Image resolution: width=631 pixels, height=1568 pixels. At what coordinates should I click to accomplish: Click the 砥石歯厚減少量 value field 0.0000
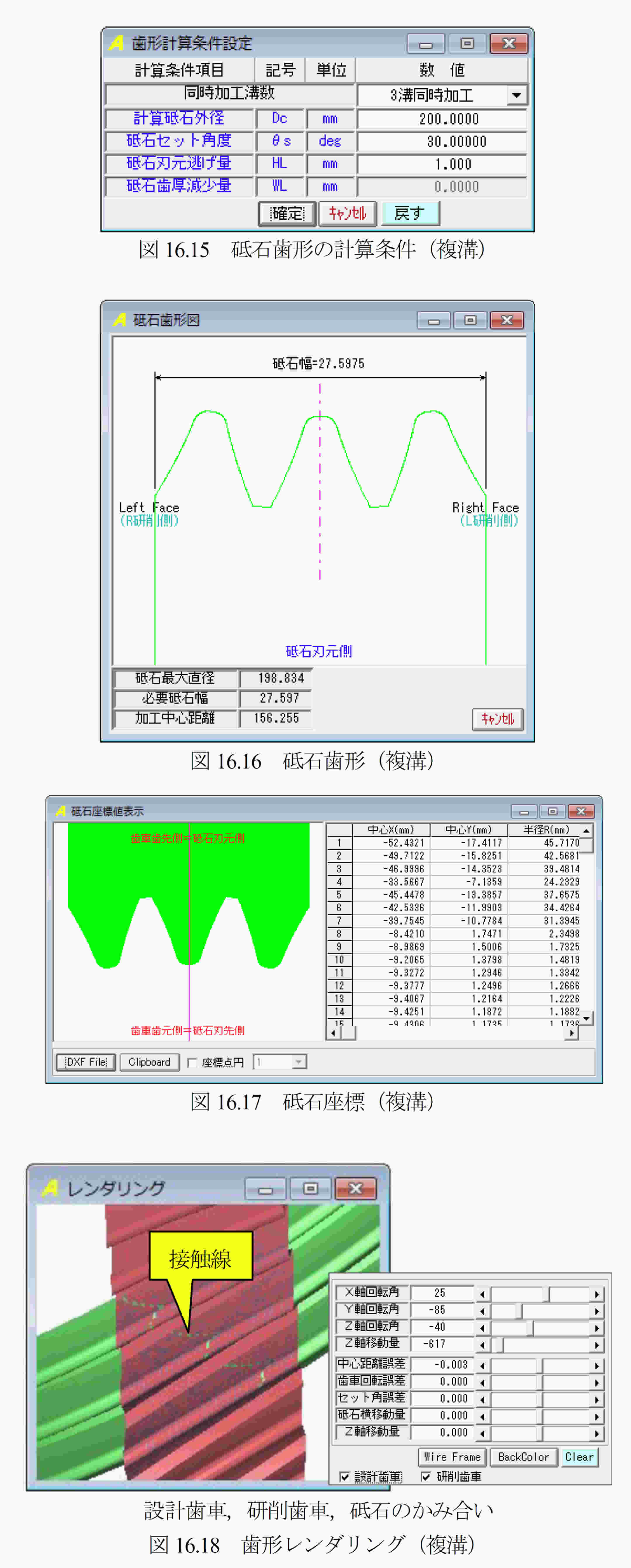(x=442, y=186)
